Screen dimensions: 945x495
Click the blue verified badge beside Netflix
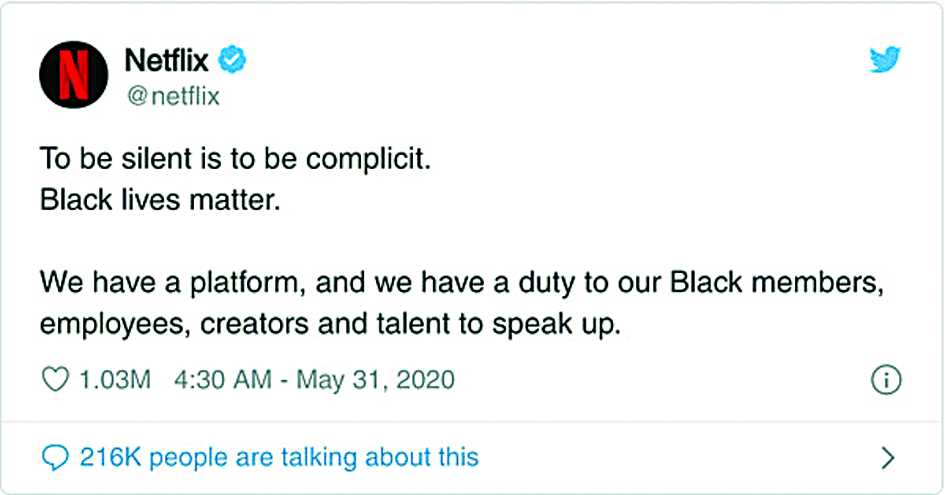click(x=232, y=60)
